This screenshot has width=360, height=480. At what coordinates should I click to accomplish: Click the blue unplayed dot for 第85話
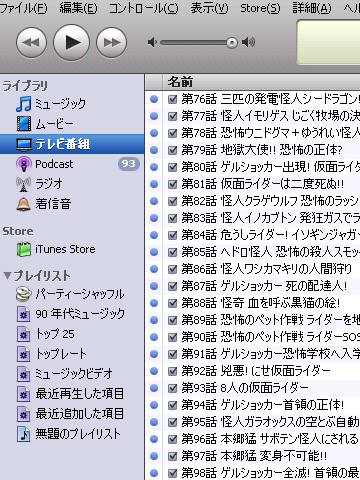[154, 252]
